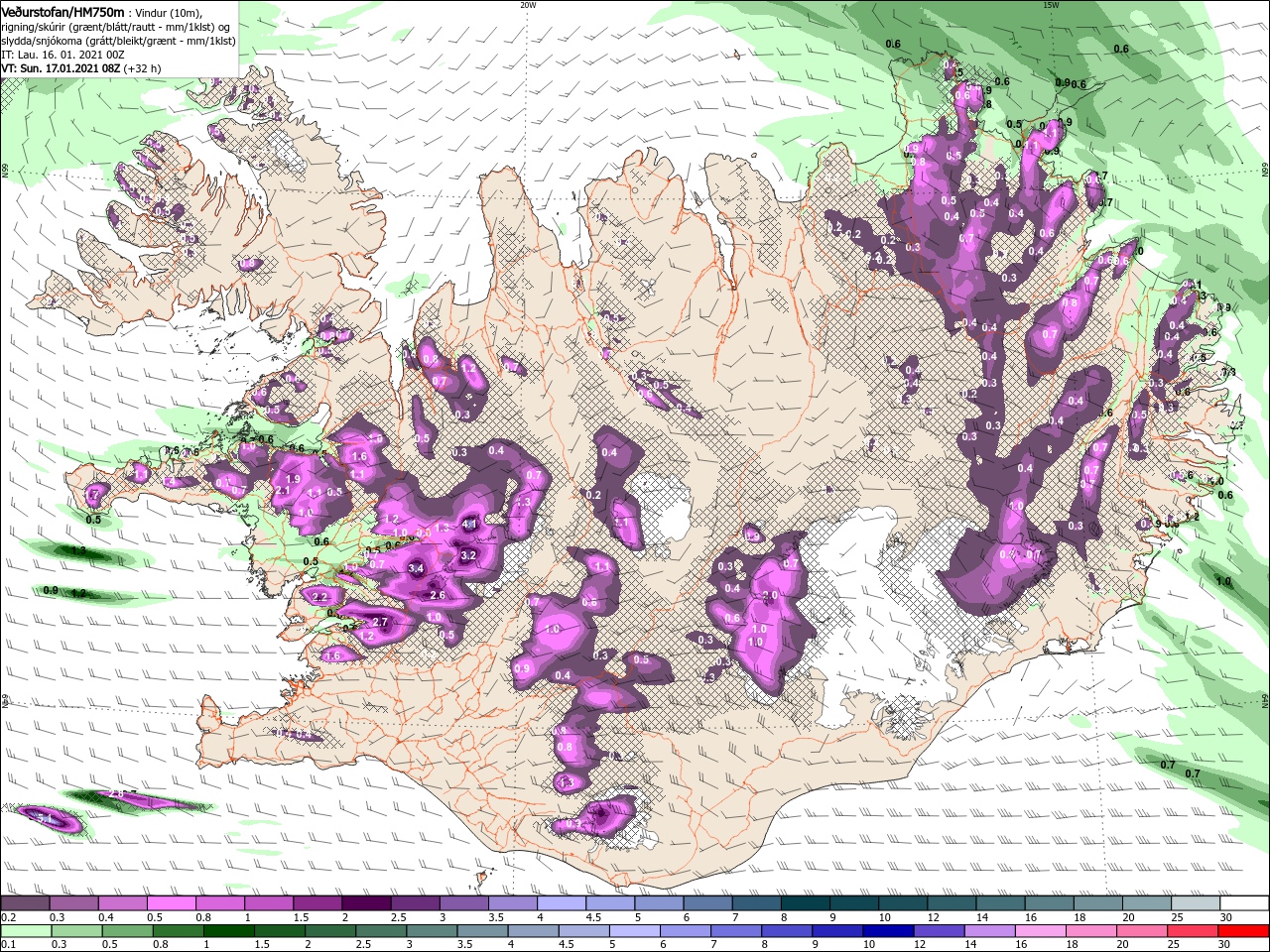Image resolution: width=1270 pixels, height=952 pixels.
Task: Click the '(+32 h)' forecast offset text
Action: [x=143, y=68]
